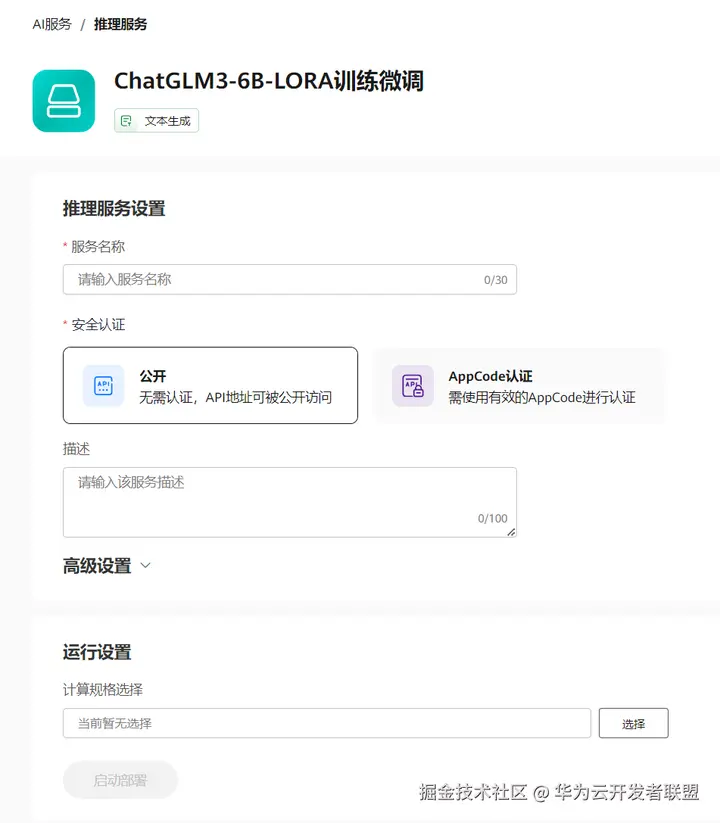
Task: Click 无需认证，API地址可被公开访问 description text
Action: [235, 397]
